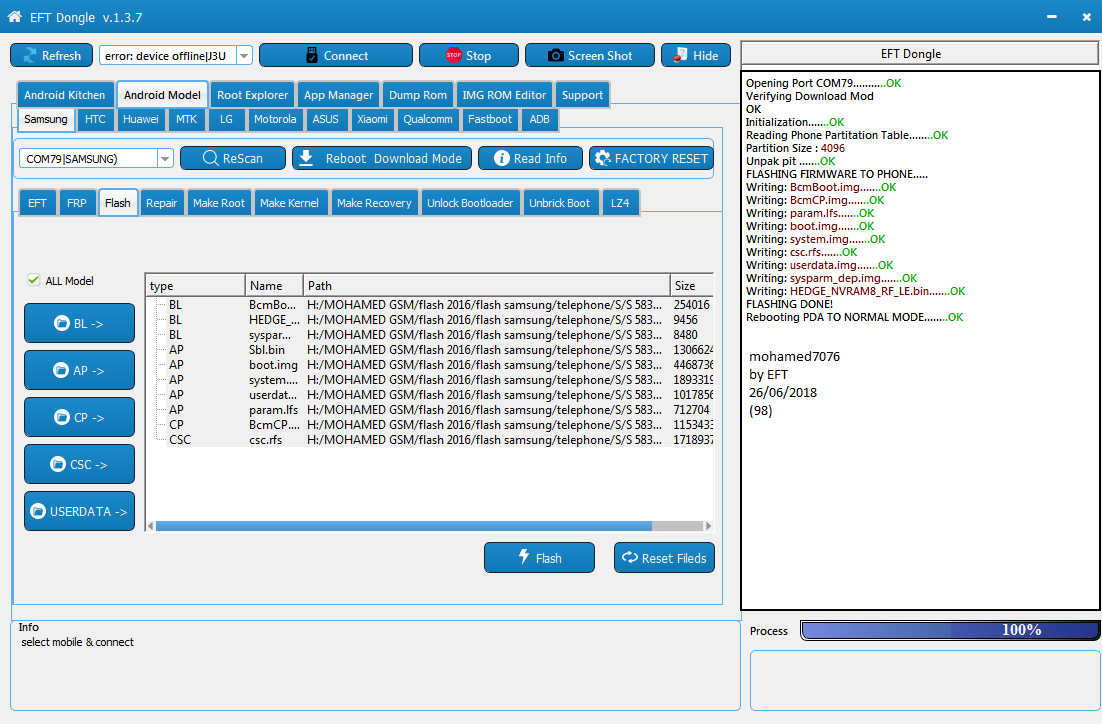Open the Flash sub-tab
Screen dimensions: 1102x724
[117, 202]
